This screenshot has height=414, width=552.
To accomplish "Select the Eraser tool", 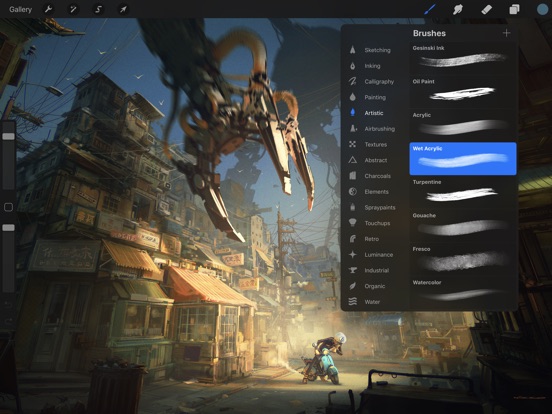I will tap(486, 9).
